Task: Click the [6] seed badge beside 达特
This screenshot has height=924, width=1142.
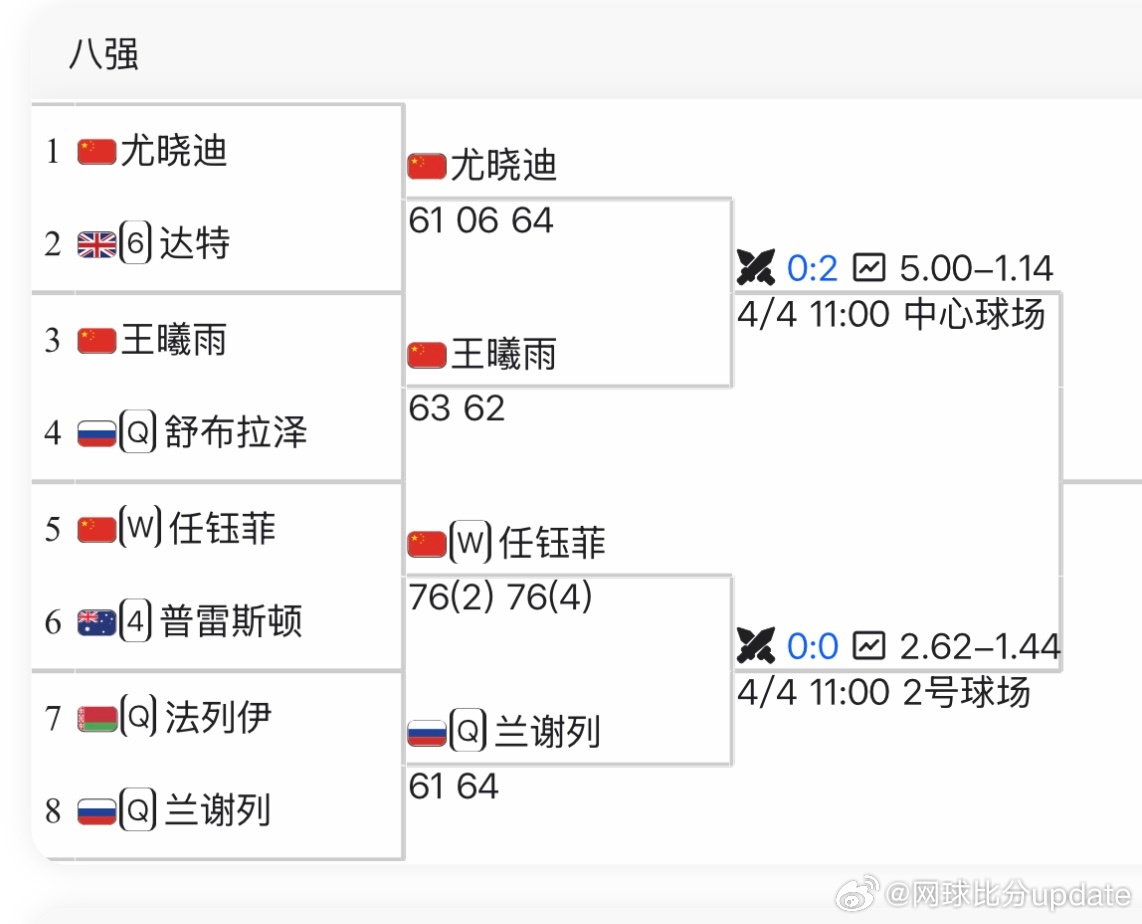Action: point(135,242)
